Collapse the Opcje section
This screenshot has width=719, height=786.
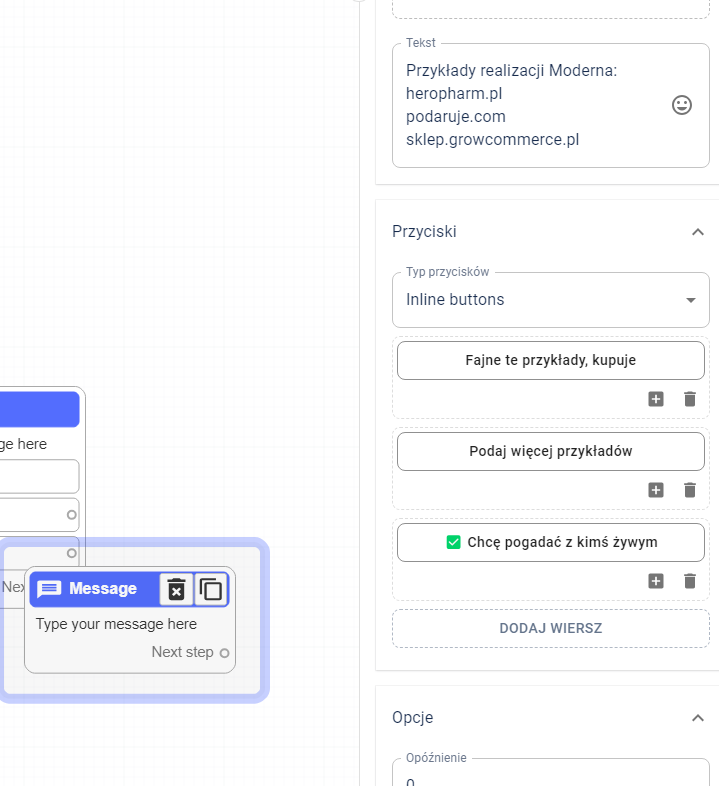click(698, 718)
